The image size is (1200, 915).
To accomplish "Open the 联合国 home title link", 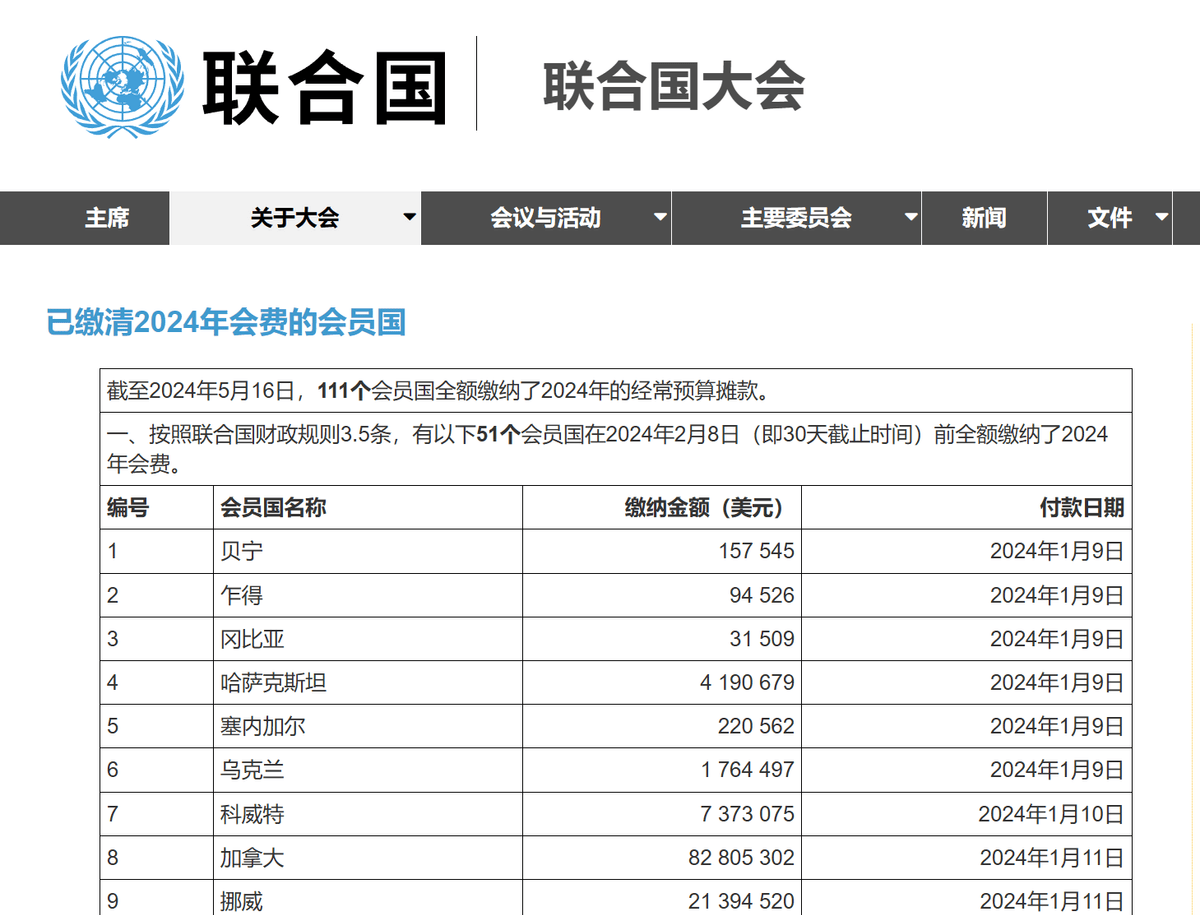I will point(325,86).
